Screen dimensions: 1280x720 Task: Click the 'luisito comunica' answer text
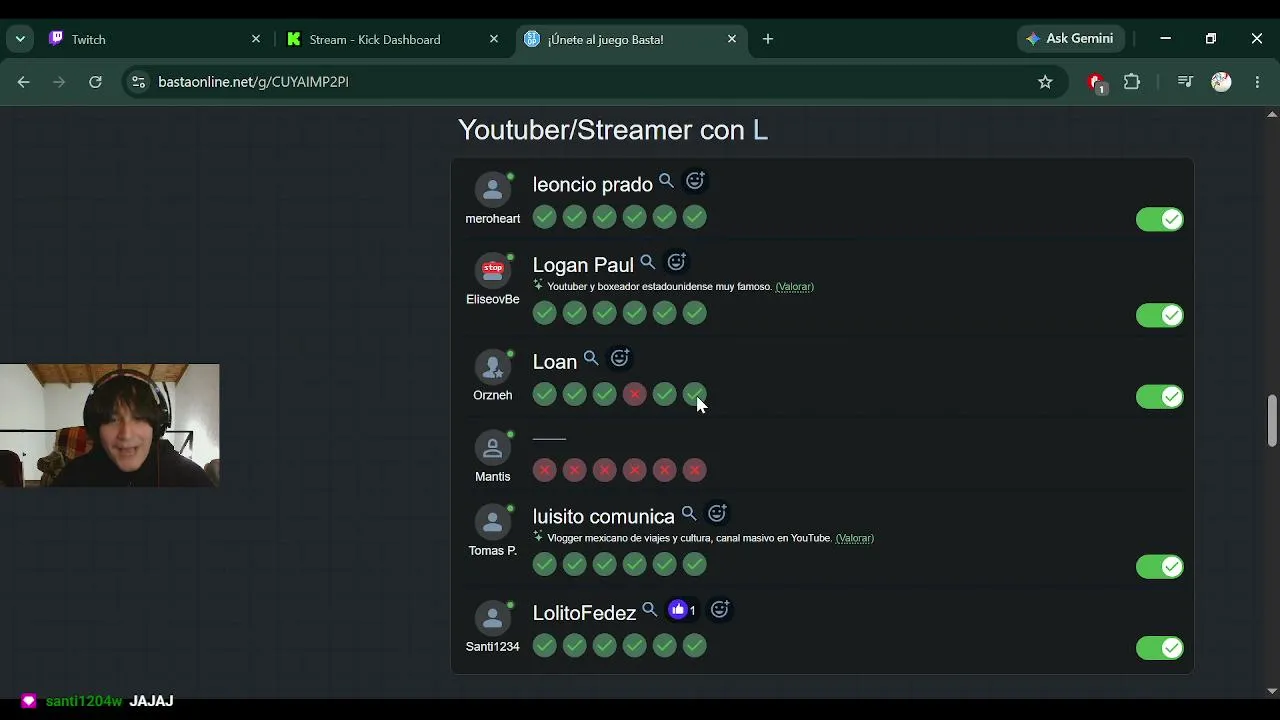coord(603,517)
